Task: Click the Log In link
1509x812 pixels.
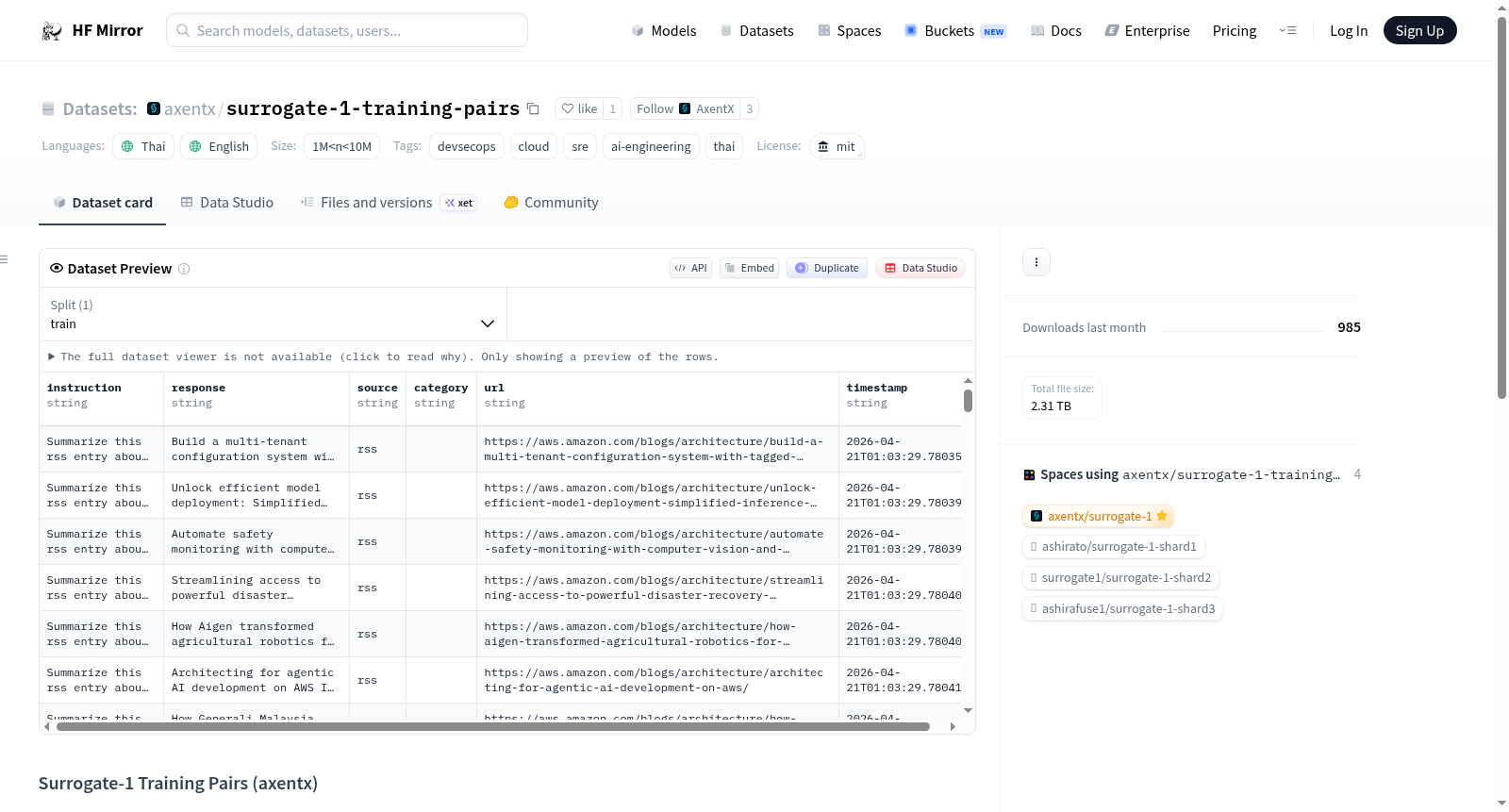Action: coord(1349,31)
